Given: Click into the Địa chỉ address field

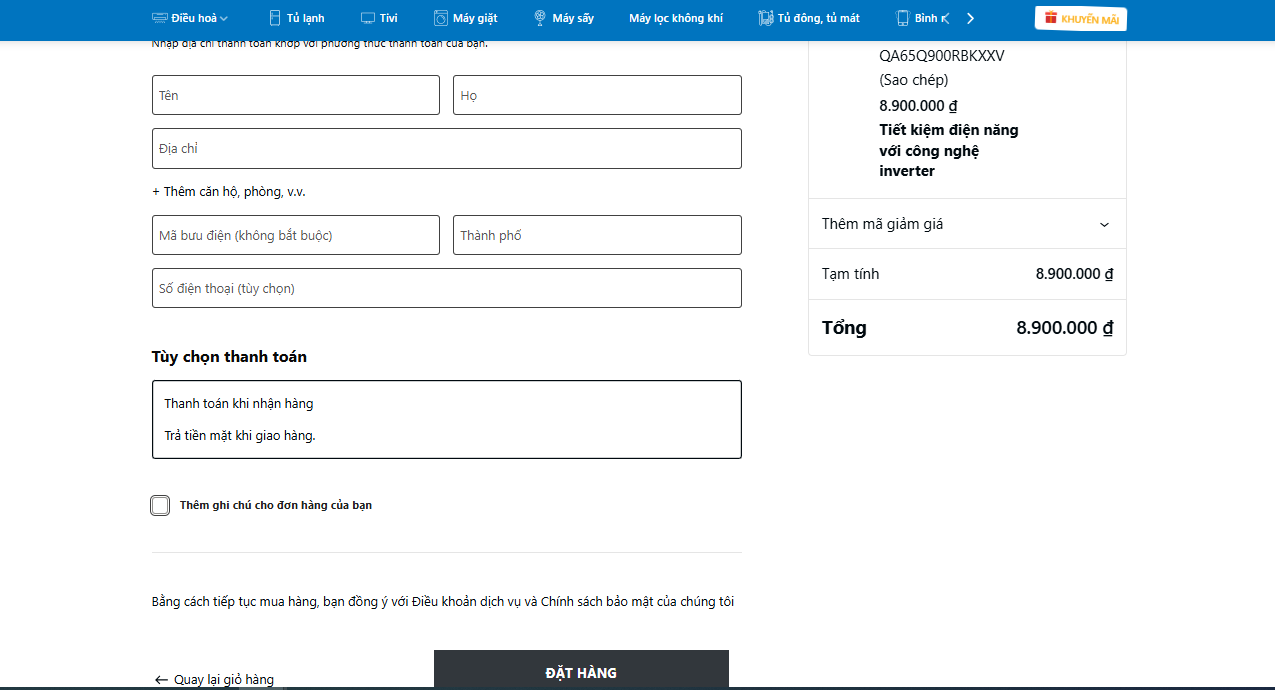Looking at the screenshot, I should click(446, 148).
